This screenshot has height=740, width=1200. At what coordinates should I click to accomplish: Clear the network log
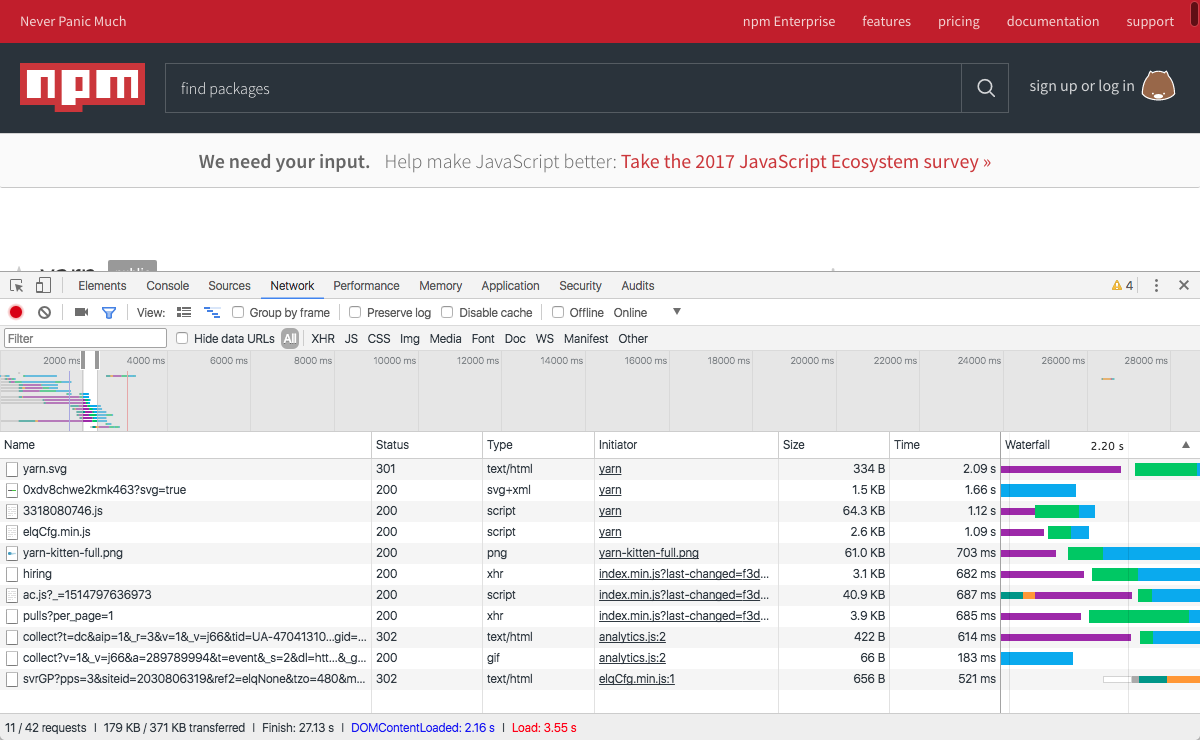[x=44, y=313]
